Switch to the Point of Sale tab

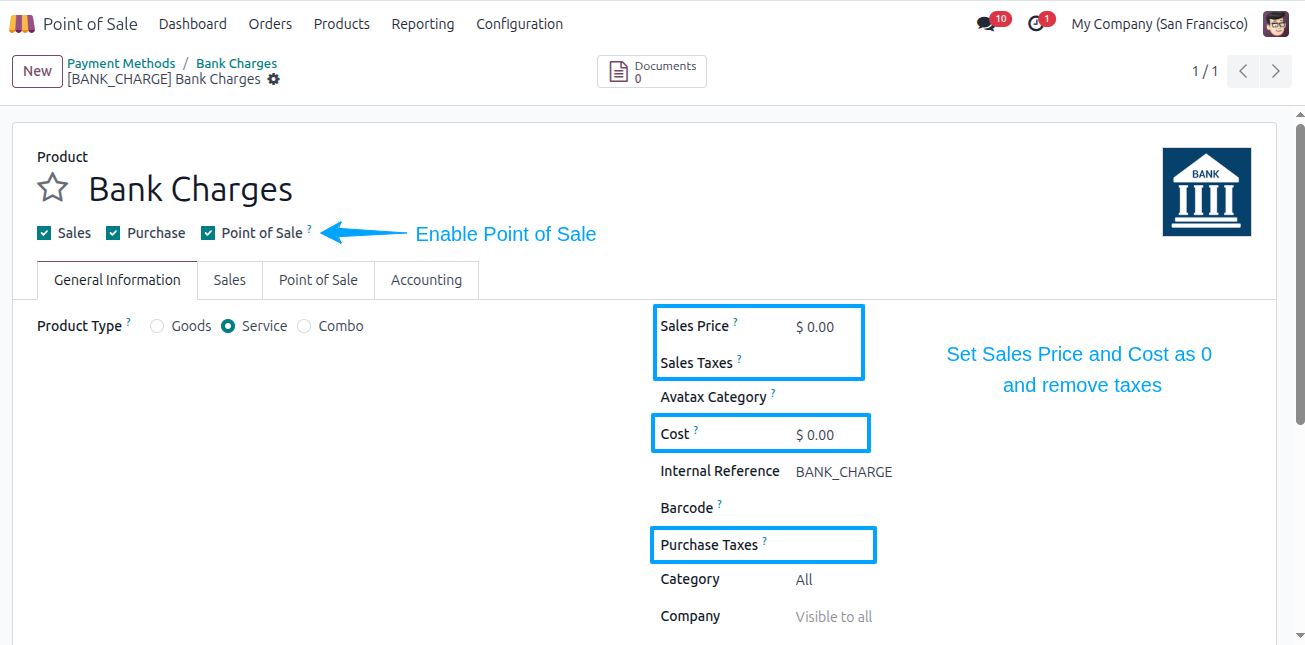pyautogui.click(x=318, y=280)
